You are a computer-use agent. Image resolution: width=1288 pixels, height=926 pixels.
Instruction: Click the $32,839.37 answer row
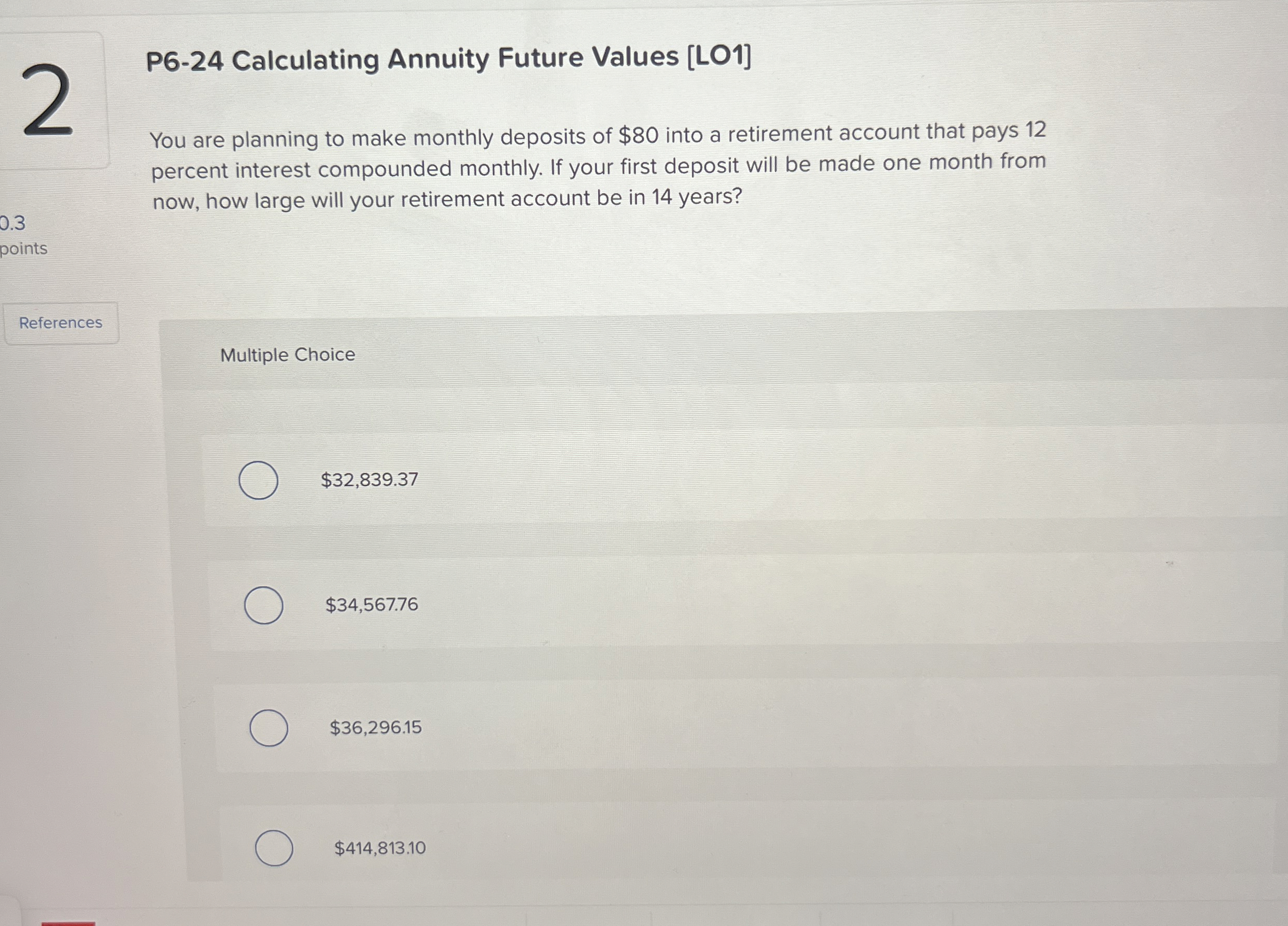point(370,480)
